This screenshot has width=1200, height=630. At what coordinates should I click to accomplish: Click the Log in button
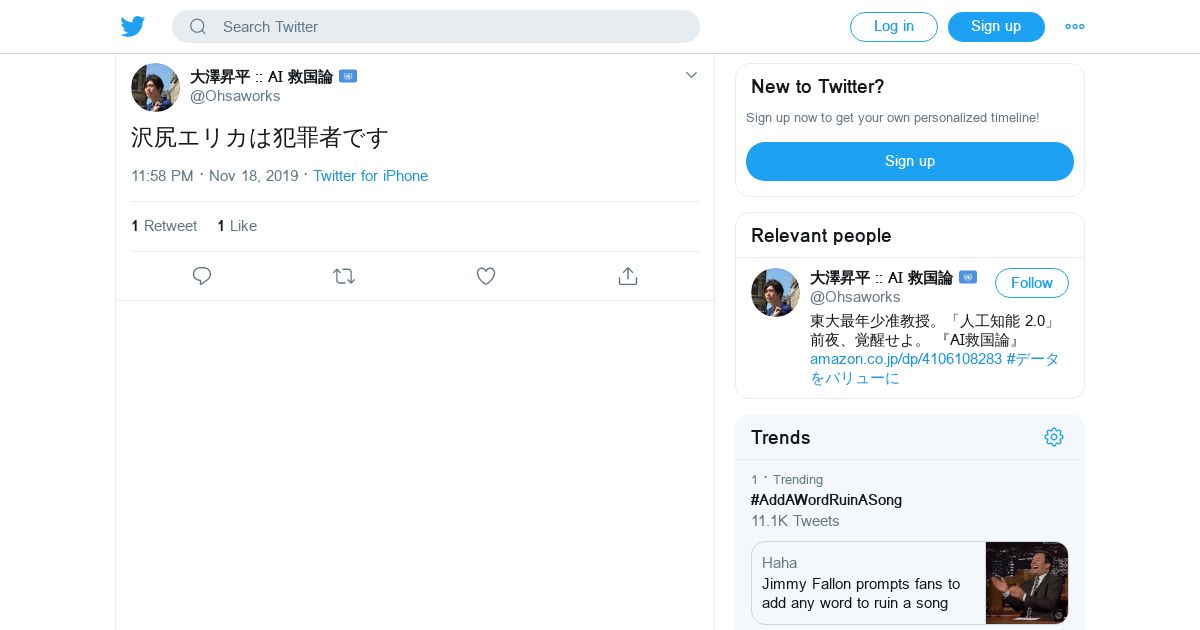pos(894,27)
